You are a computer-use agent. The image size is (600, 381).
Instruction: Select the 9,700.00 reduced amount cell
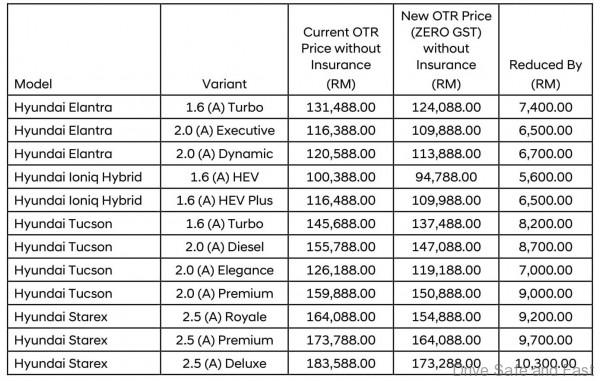[546, 340]
